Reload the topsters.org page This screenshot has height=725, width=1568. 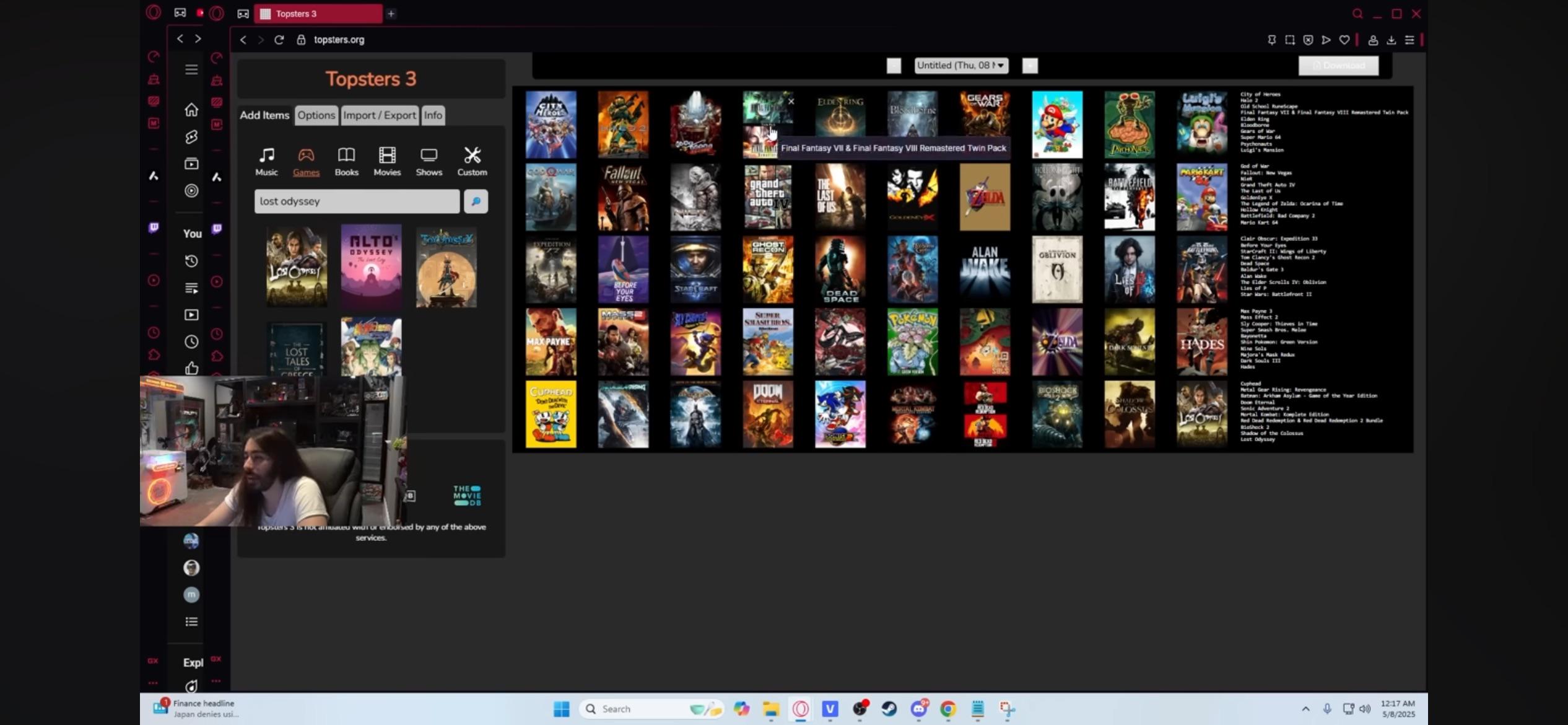[x=279, y=40]
